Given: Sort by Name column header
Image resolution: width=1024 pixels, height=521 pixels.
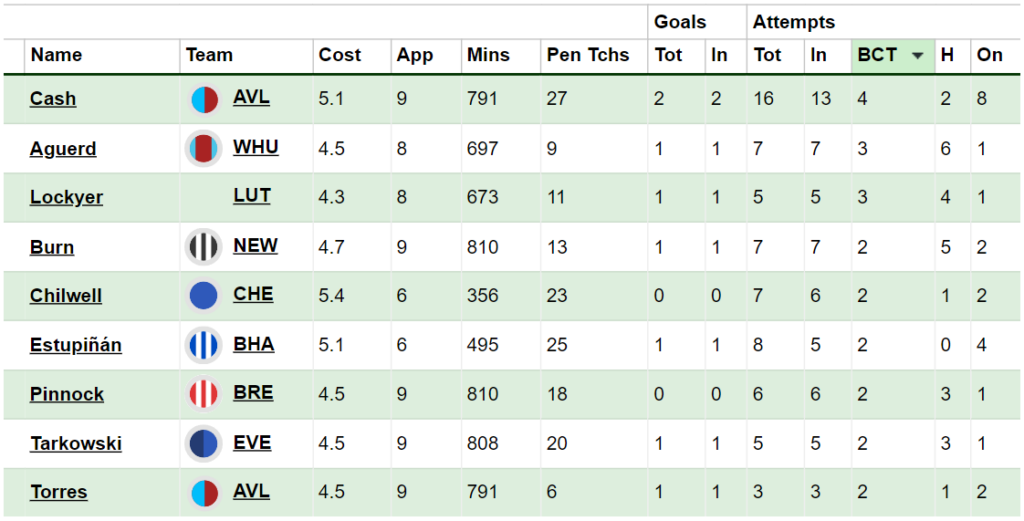Looking at the screenshot, I should click(56, 55).
